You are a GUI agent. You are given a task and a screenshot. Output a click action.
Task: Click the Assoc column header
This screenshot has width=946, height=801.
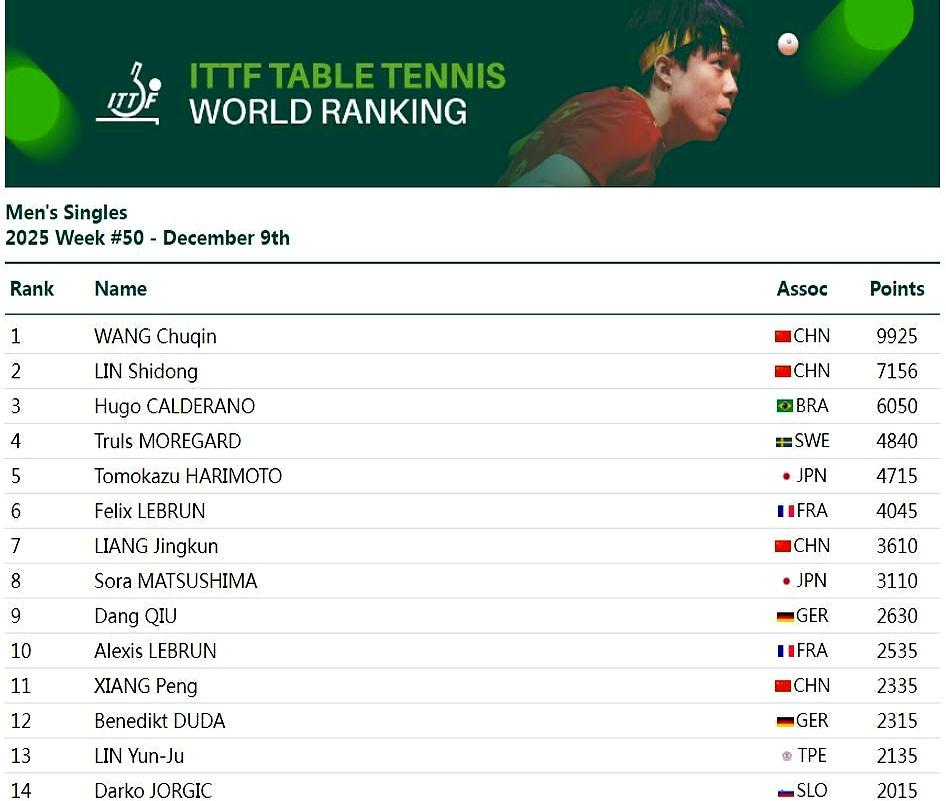tap(802, 289)
